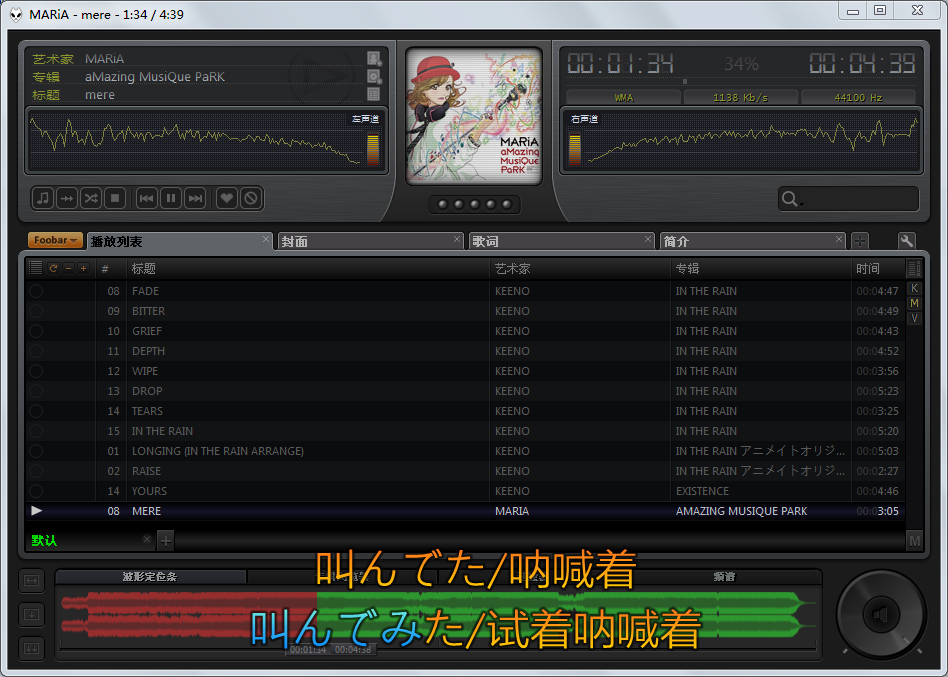The height and width of the screenshot is (677, 948).
Task: Sort by the 专辑 column header
Action: tap(761, 268)
